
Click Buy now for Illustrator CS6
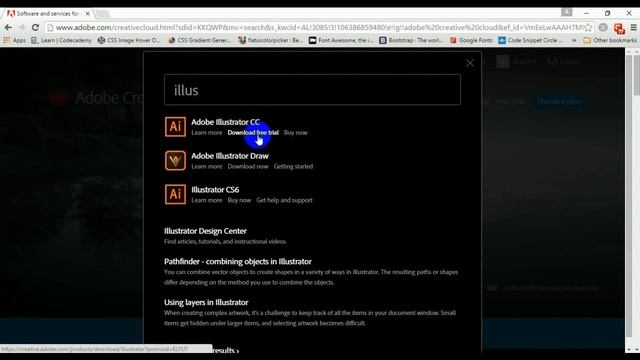239,200
